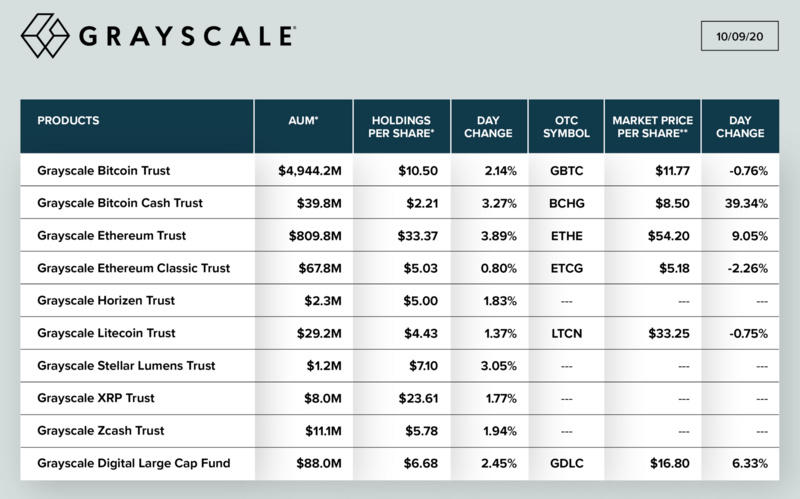Image resolution: width=800 pixels, height=499 pixels.
Task: Click the MARKET PRICE PER SHARE header
Action: (652, 126)
